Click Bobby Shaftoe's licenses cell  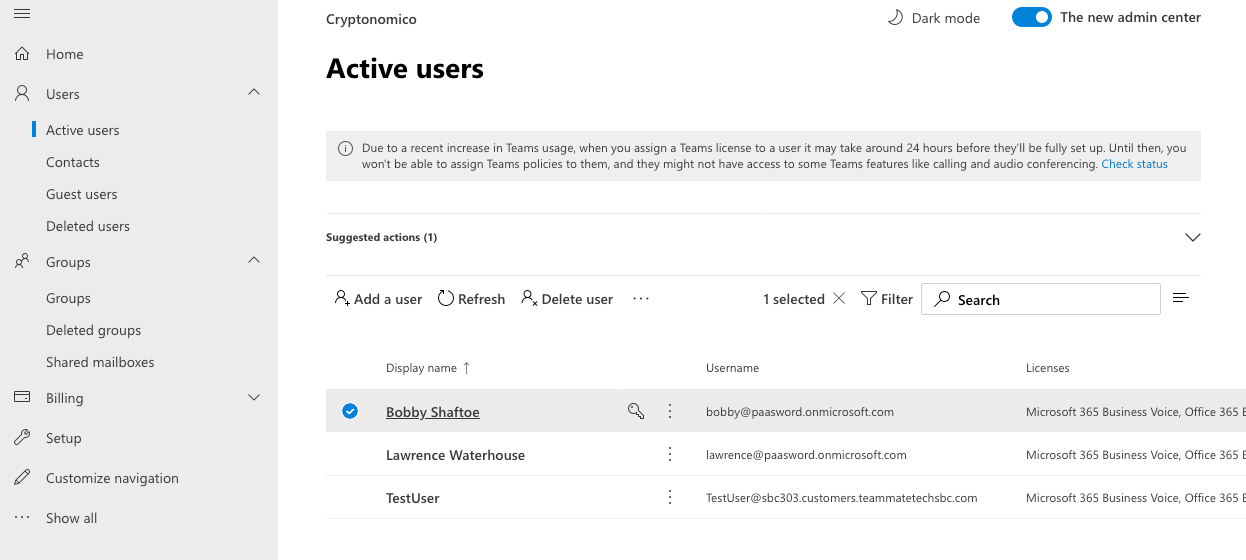coord(1136,411)
